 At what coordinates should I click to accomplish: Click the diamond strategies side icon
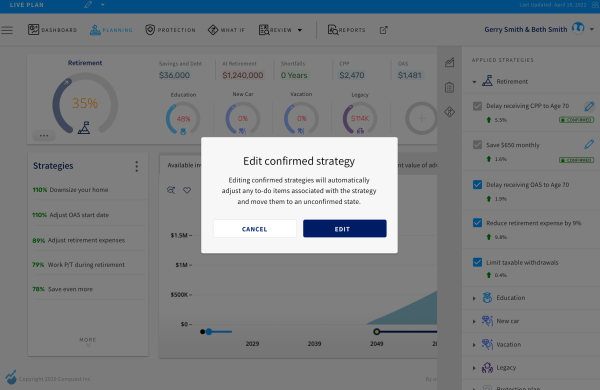point(449,112)
